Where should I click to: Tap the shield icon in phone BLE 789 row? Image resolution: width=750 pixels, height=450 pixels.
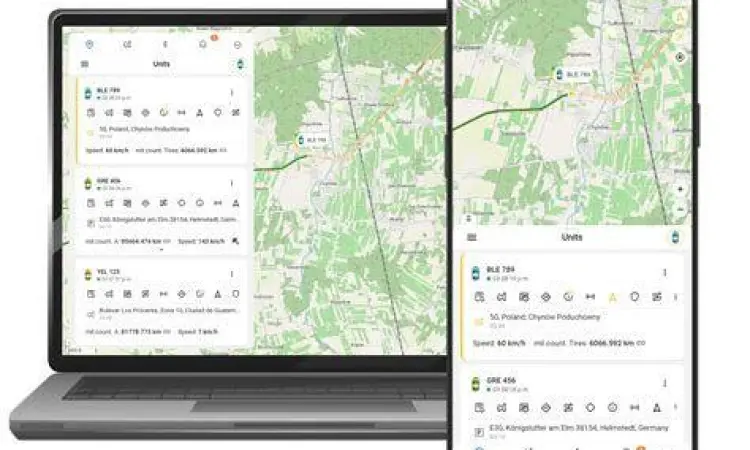pyautogui.click(x=634, y=297)
